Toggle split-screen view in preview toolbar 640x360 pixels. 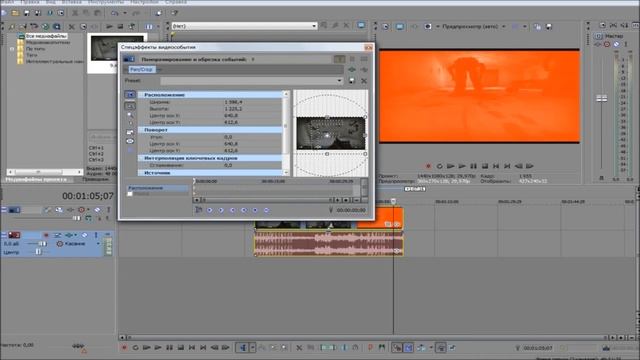(x=428, y=27)
